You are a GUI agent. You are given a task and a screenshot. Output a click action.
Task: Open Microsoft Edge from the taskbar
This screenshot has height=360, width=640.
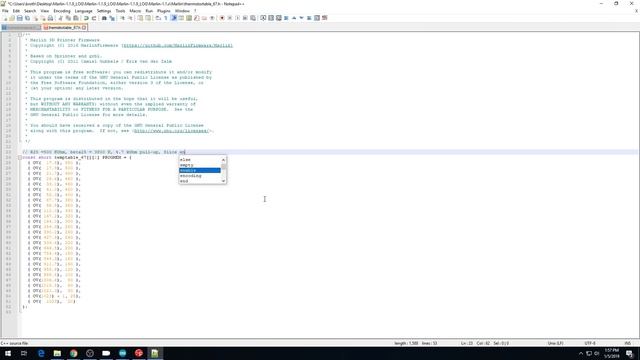(41, 353)
